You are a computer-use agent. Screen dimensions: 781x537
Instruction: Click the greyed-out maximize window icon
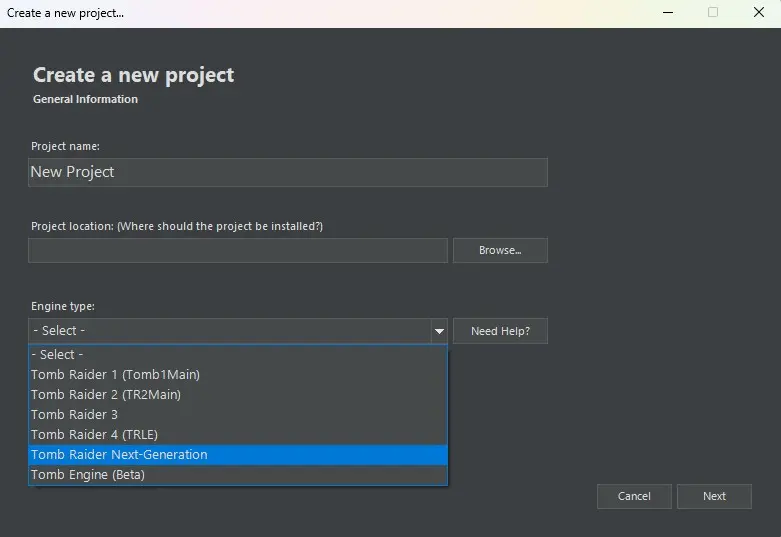point(713,13)
